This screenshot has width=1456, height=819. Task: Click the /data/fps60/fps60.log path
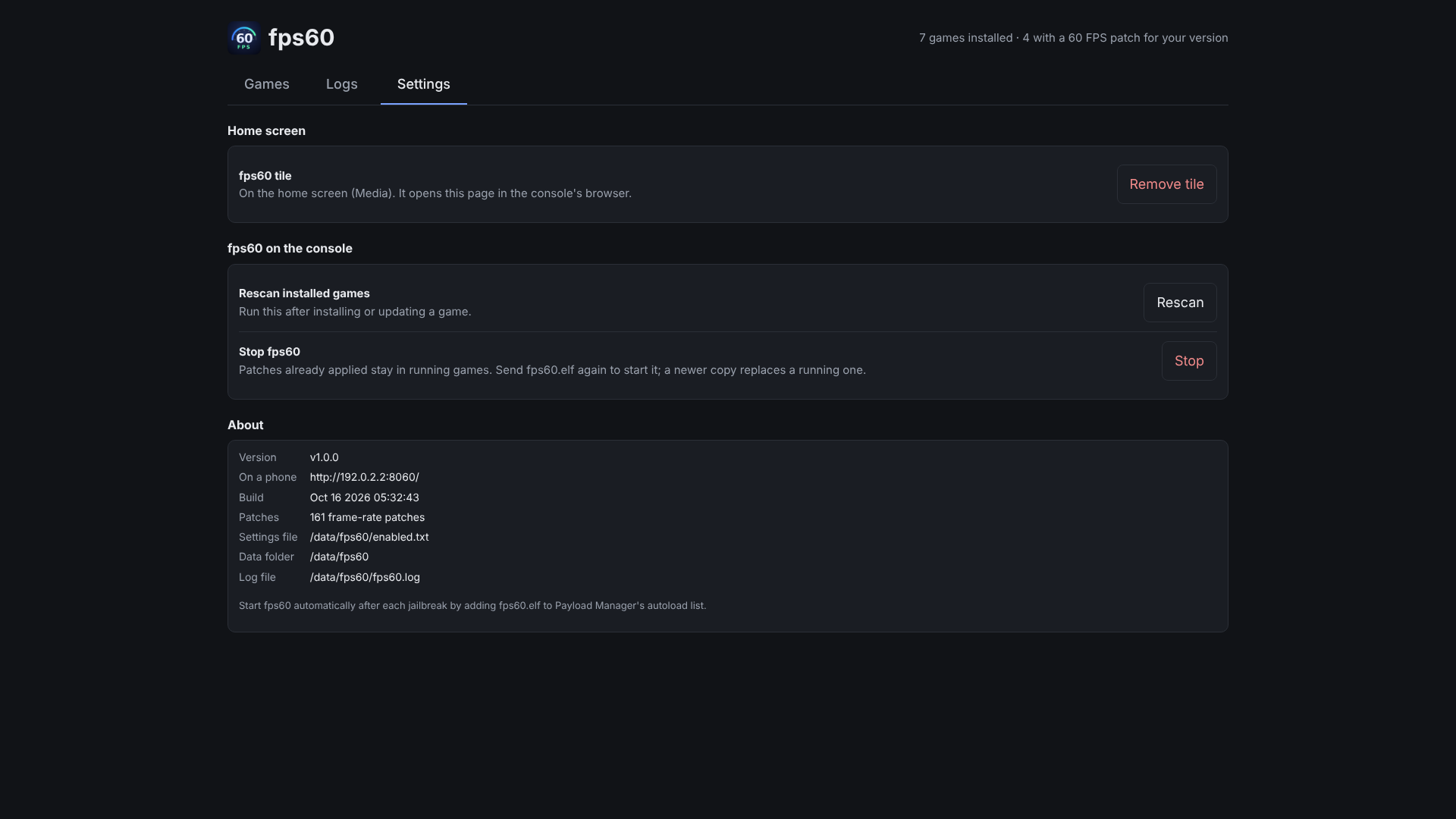(365, 577)
